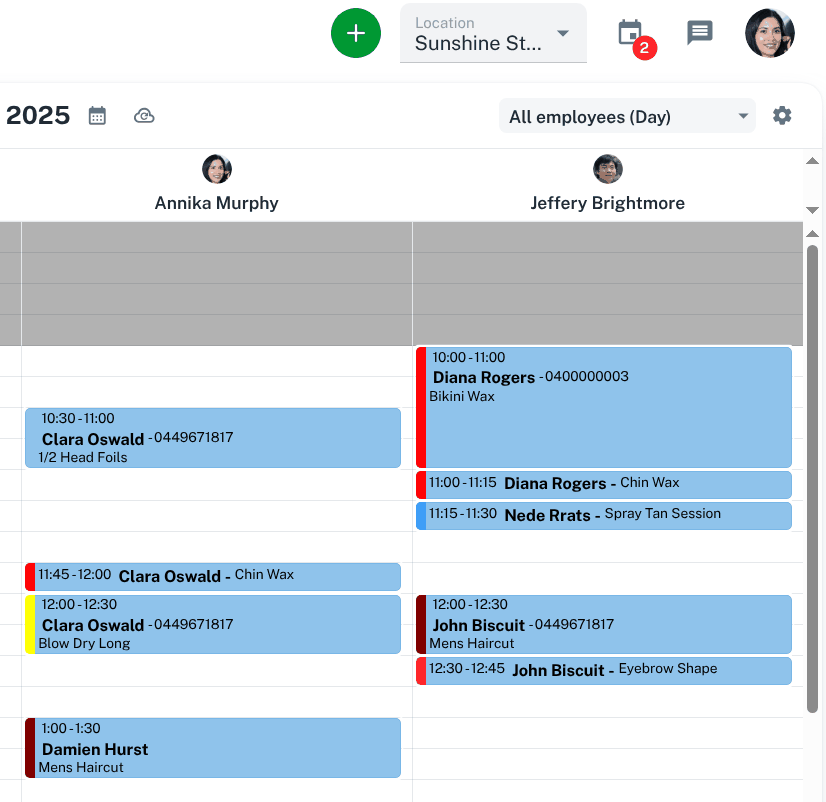Open Clara Oswald 1/2 Head Foils appointment
The height and width of the screenshot is (802, 826).
[x=214, y=438]
